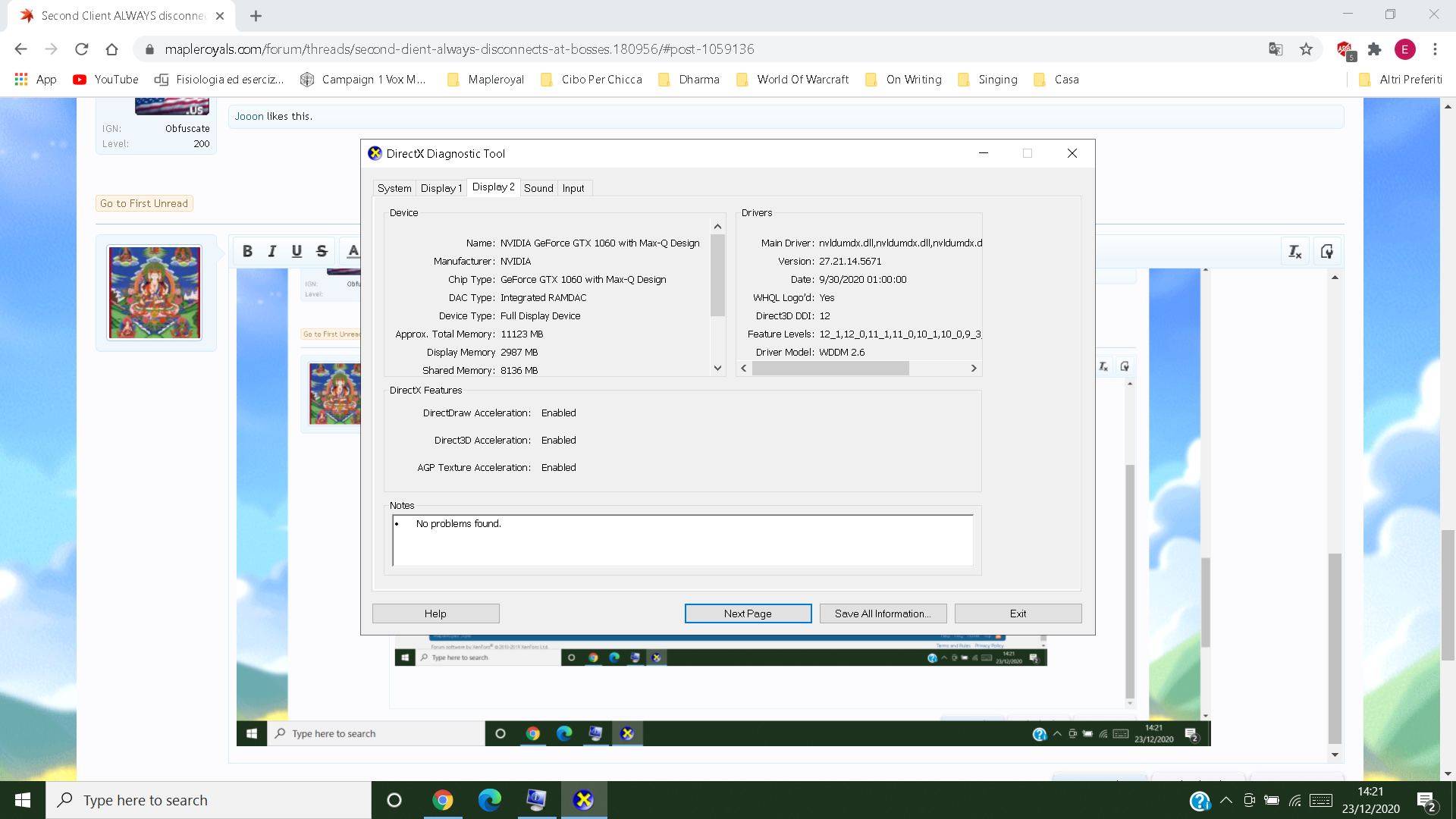
Task: Minimize the DirectX Diagnostic Tool window
Action: [984, 153]
